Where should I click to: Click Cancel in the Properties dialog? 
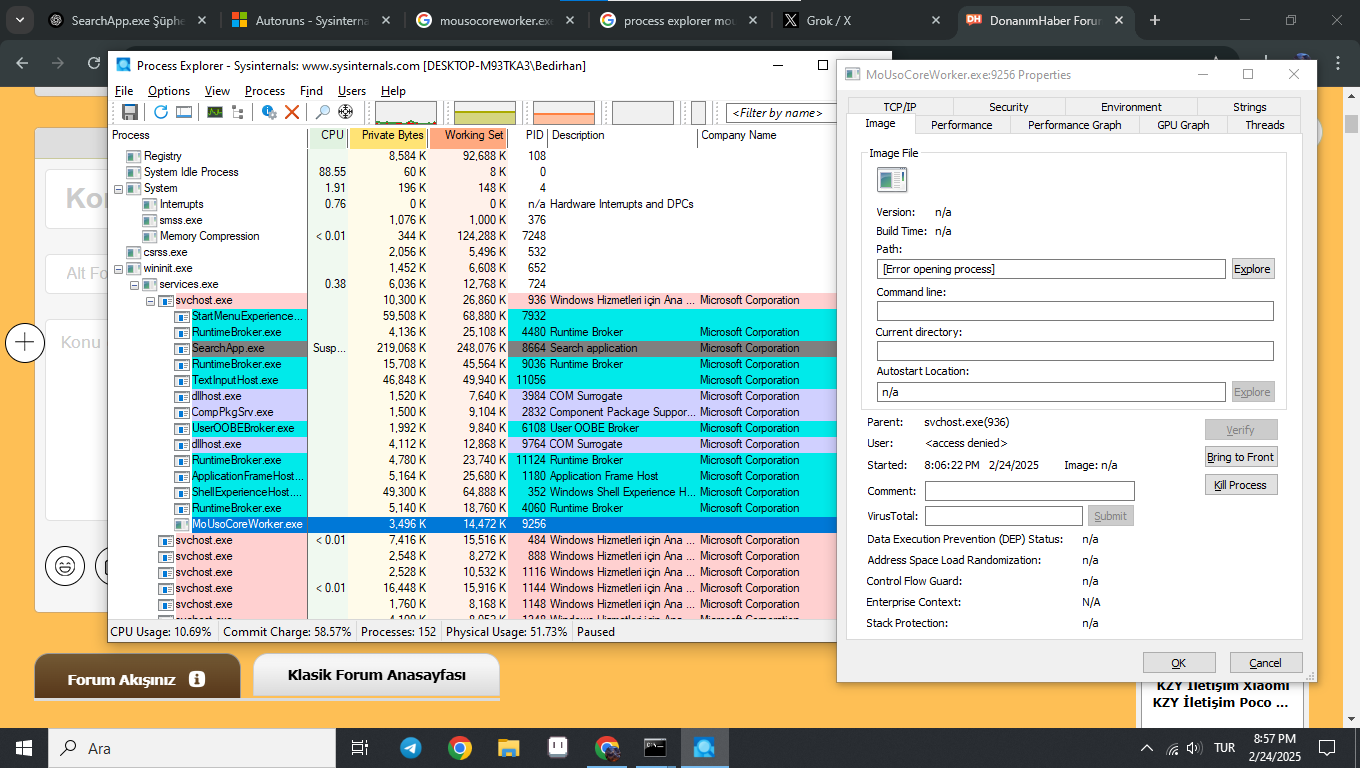[x=1266, y=662]
